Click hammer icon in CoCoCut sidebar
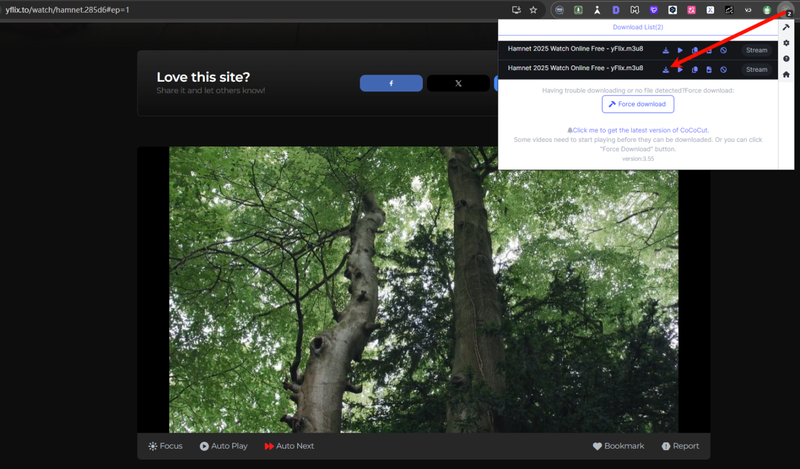The image size is (800, 469). [786, 28]
